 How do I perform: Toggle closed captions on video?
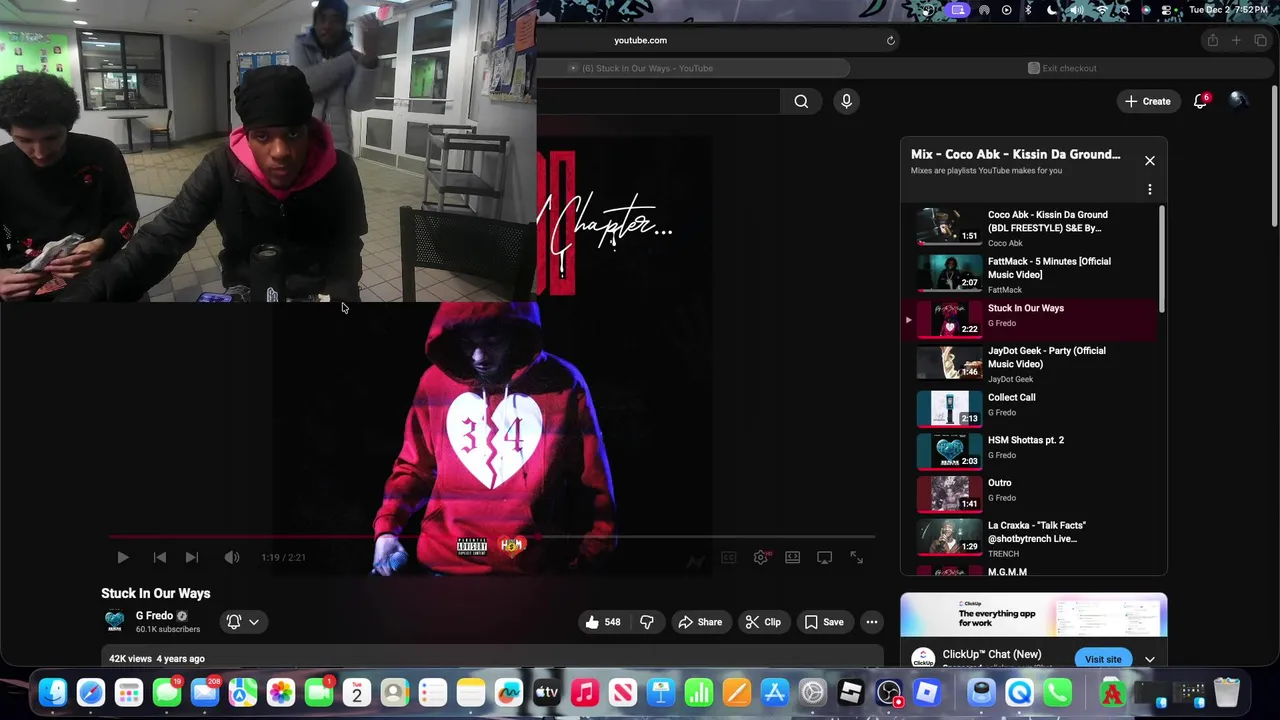click(729, 557)
